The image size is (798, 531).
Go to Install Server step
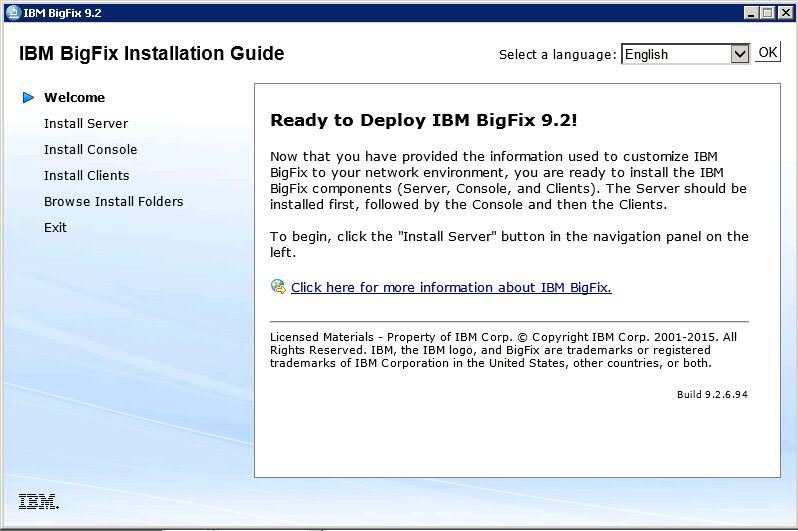pyautogui.click(x=86, y=123)
